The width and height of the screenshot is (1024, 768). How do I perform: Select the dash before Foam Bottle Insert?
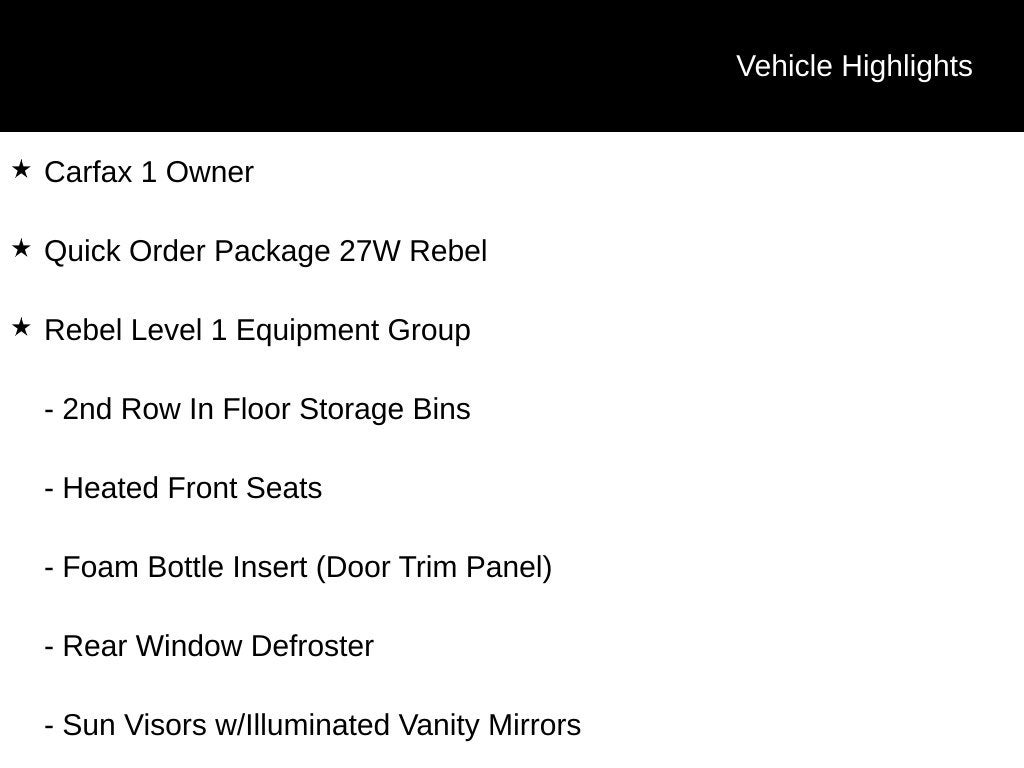coord(49,569)
